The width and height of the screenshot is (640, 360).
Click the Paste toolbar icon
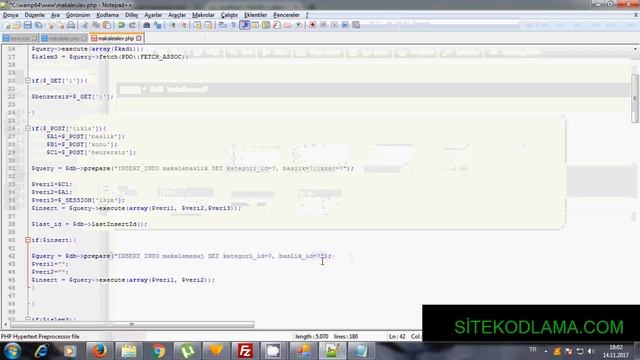click(x=107, y=25)
